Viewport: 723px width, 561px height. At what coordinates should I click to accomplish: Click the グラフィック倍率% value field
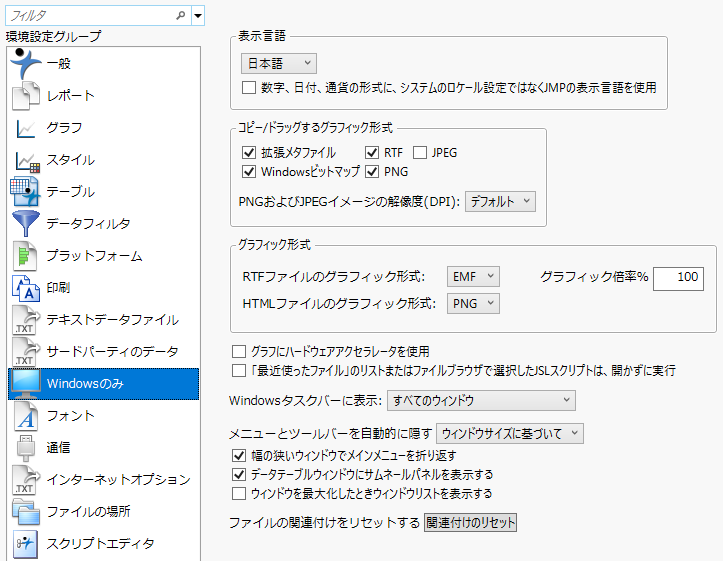[678, 278]
